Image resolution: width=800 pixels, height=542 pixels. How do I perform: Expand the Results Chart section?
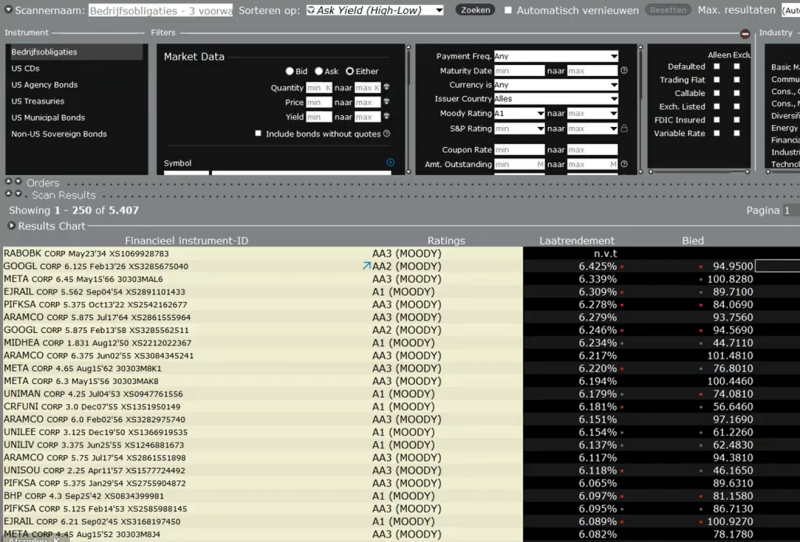coord(11,226)
